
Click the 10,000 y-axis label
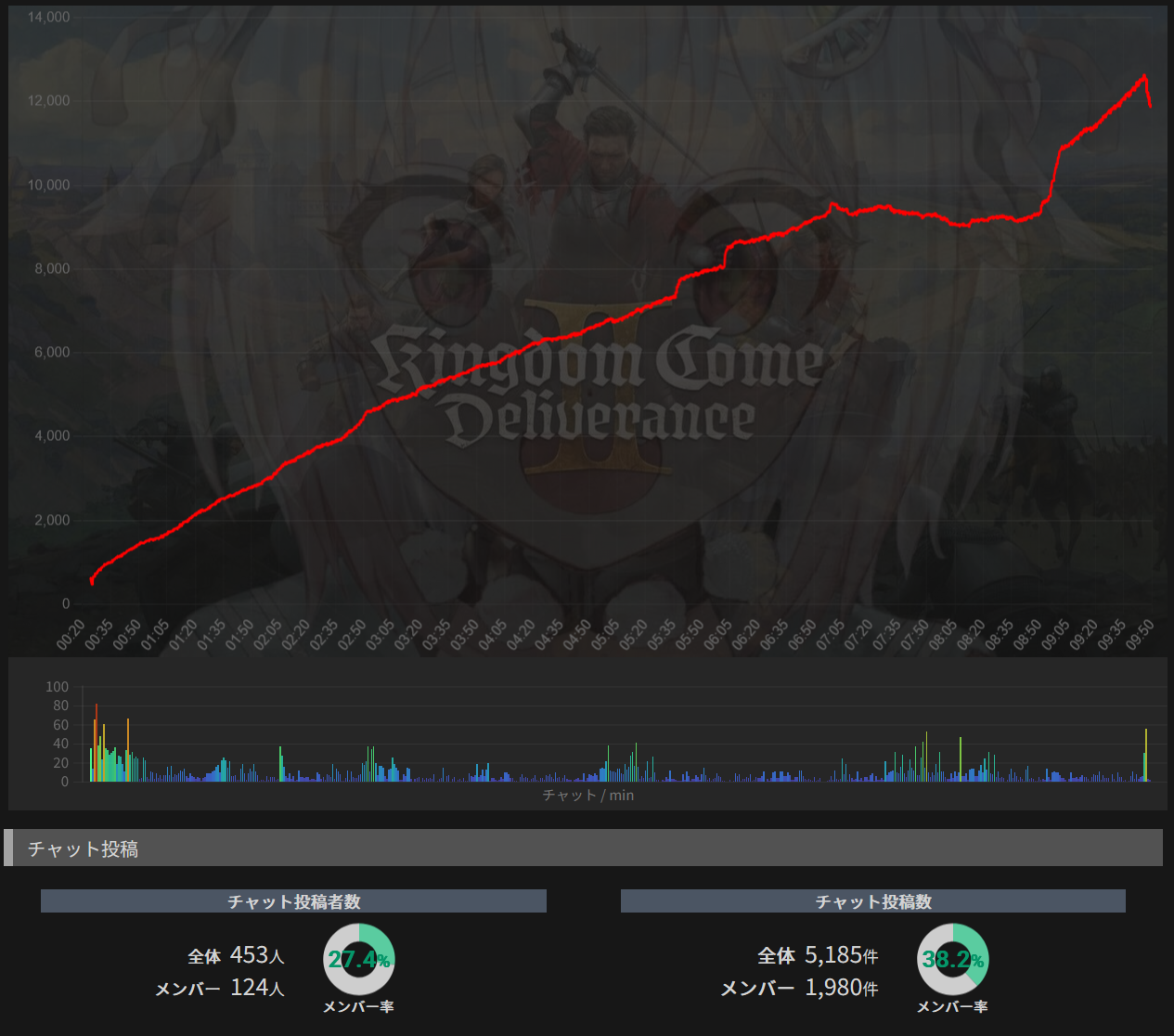[48, 185]
